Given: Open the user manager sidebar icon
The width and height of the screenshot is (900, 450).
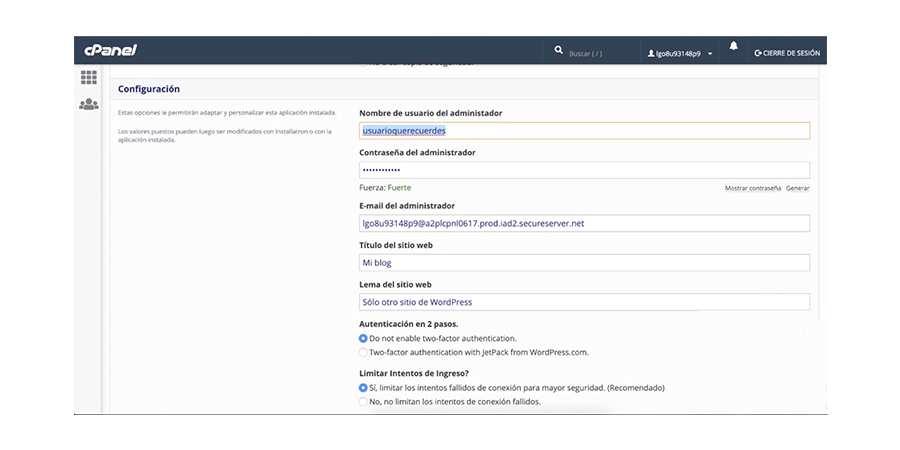Looking at the screenshot, I should click(88, 104).
